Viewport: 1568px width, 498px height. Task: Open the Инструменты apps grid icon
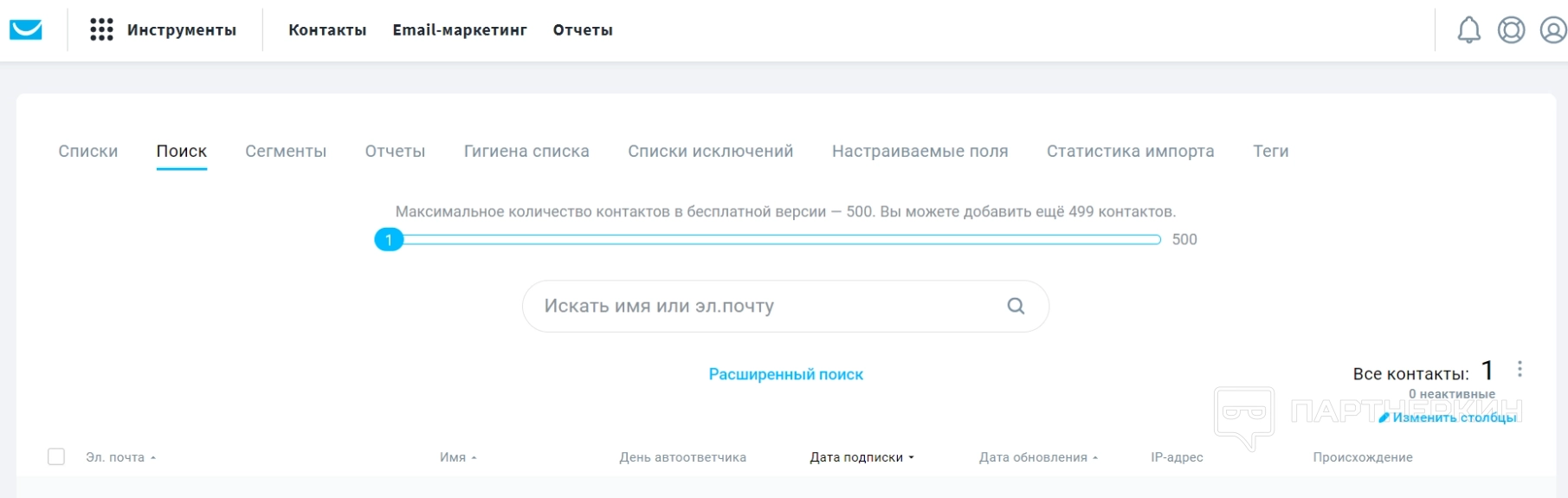click(x=101, y=30)
